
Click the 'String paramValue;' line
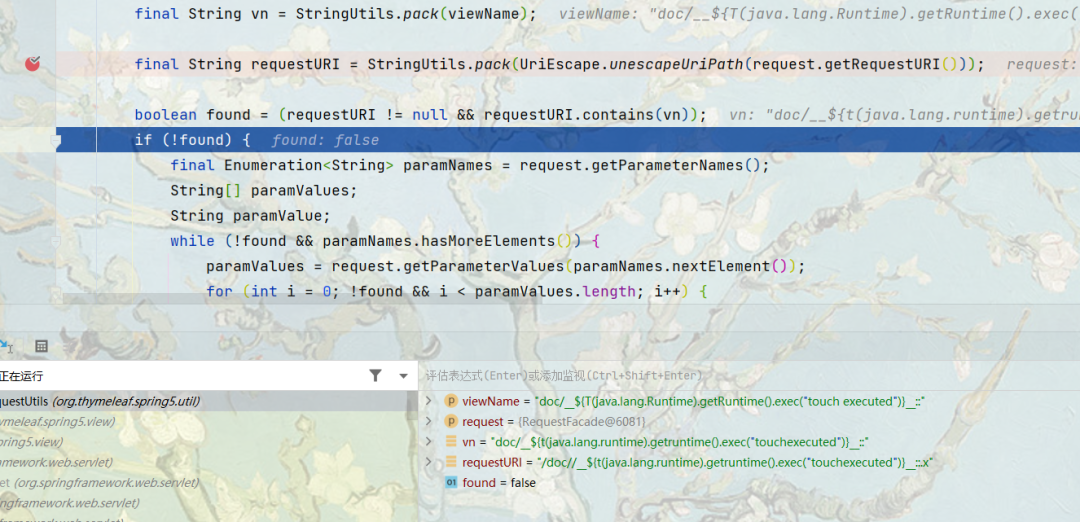251,216
